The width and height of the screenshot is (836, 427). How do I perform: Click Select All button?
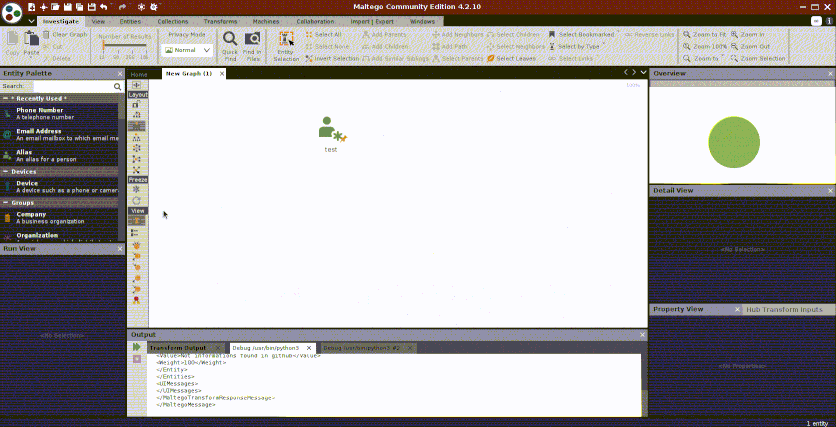pos(324,34)
